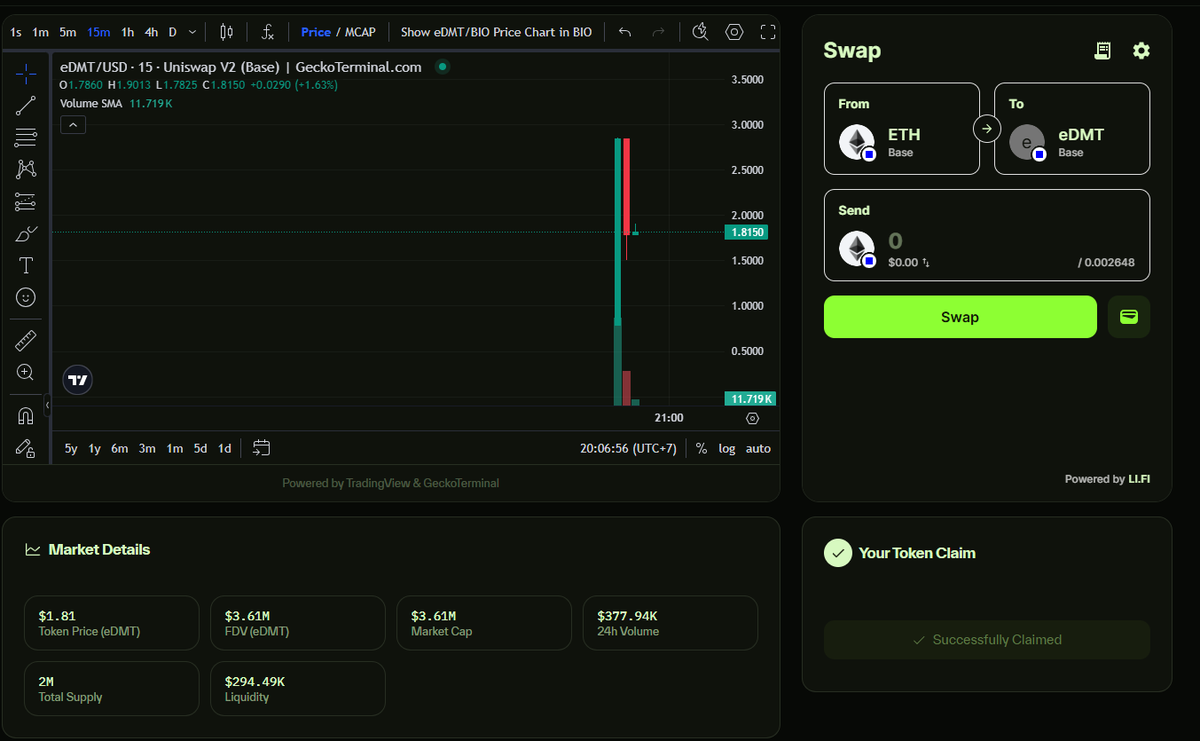Image resolution: width=1200 pixels, height=741 pixels.
Task: Open the Fibonacci retracement tool
Action: (x=26, y=137)
